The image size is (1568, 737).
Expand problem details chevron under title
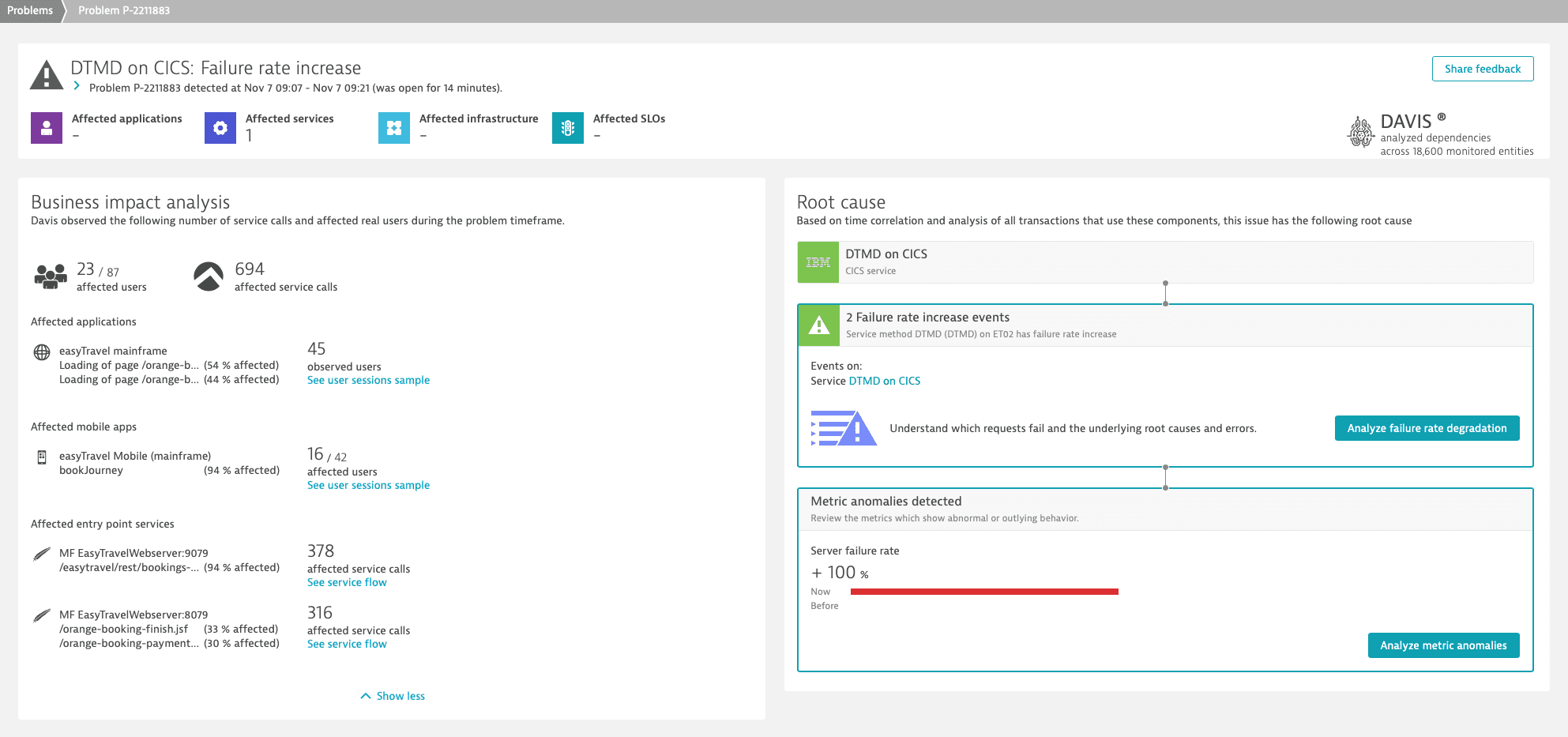coord(77,86)
